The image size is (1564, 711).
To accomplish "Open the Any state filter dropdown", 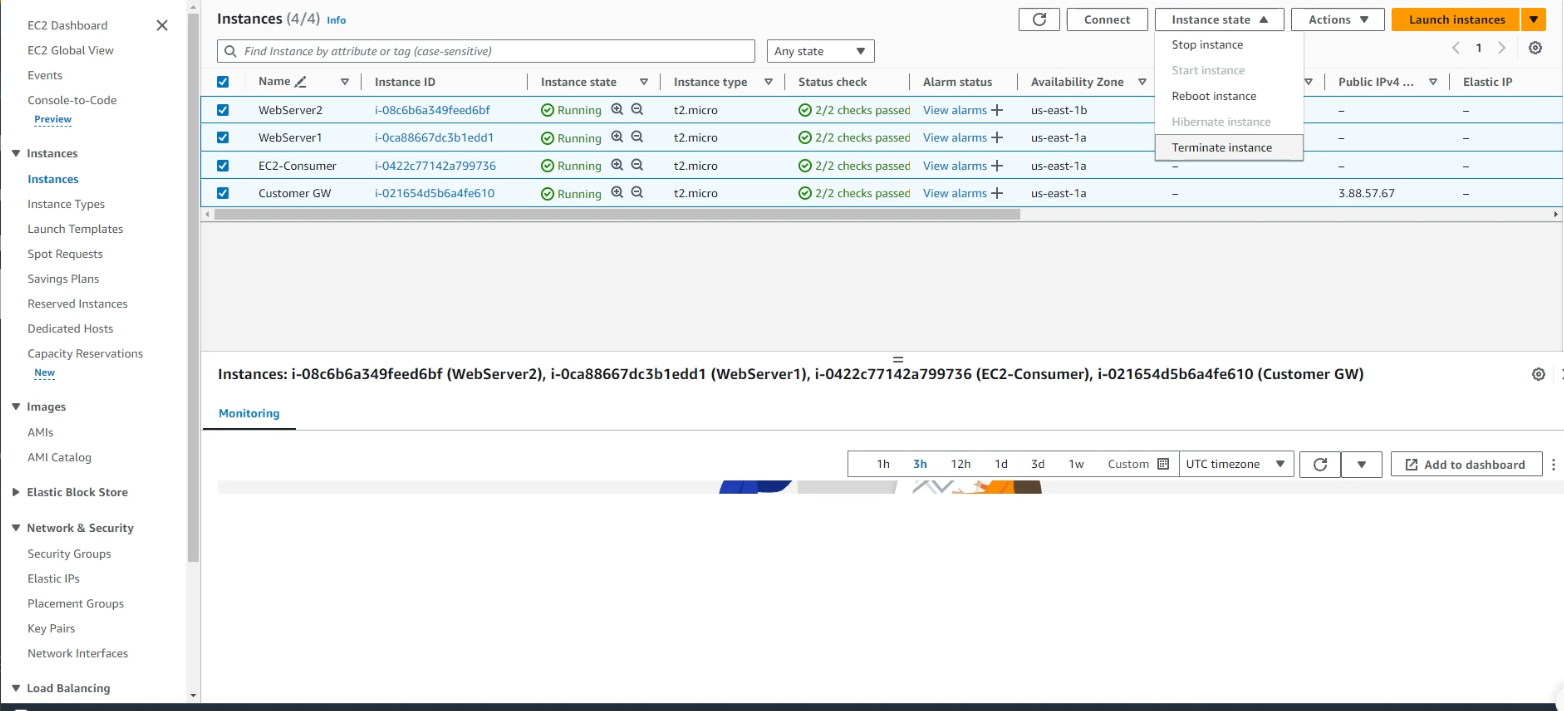I will pyautogui.click(x=820, y=51).
